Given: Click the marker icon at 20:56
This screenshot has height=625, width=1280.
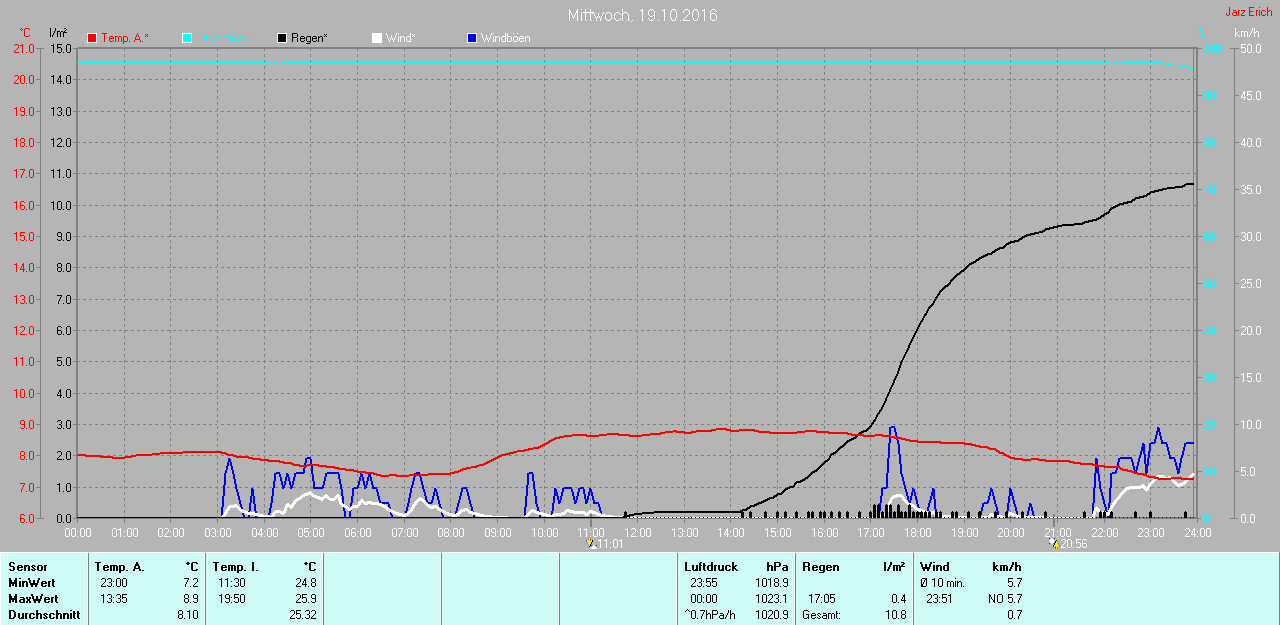Looking at the screenshot, I should click(x=1054, y=544).
